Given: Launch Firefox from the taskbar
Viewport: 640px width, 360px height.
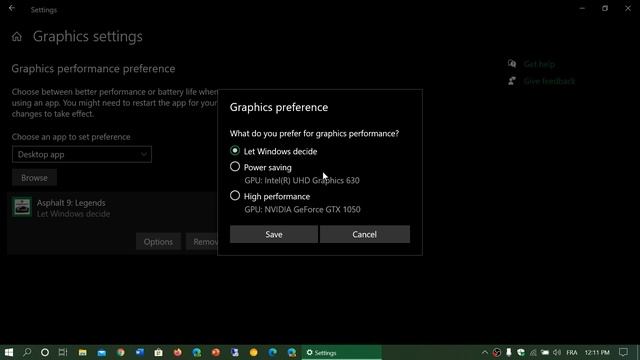Looking at the screenshot, I should tap(178, 352).
